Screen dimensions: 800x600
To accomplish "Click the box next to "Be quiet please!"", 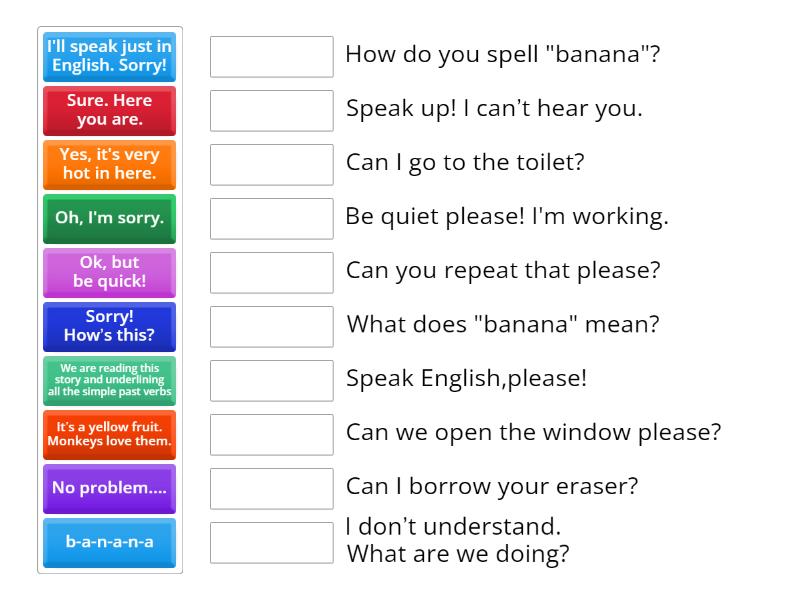I will click(x=271, y=218).
